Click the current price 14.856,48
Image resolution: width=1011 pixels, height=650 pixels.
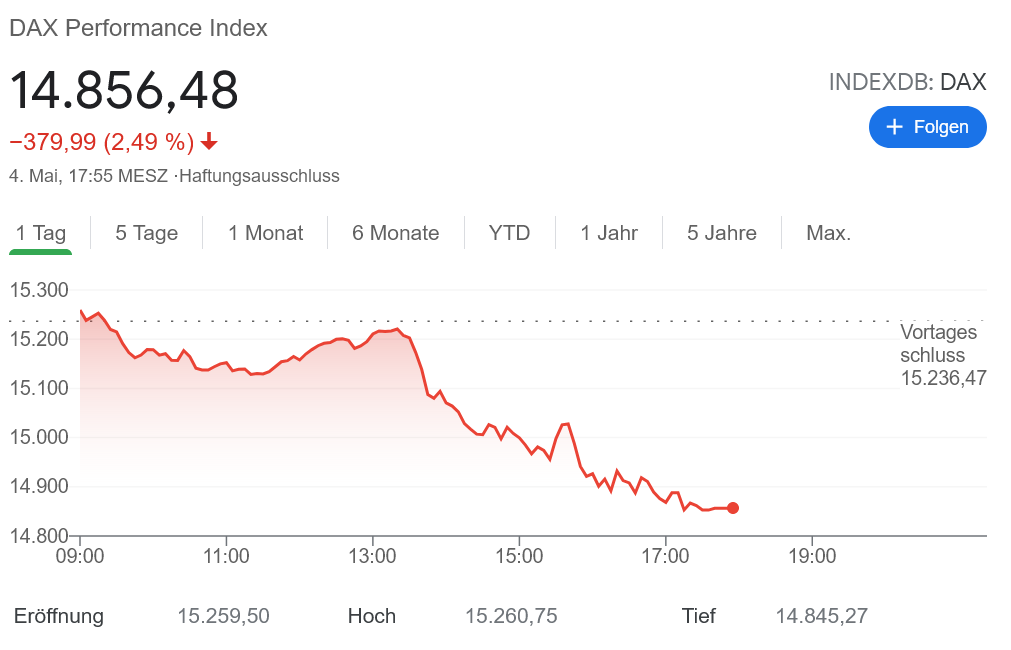pyautogui.click(x=124, y=90)
